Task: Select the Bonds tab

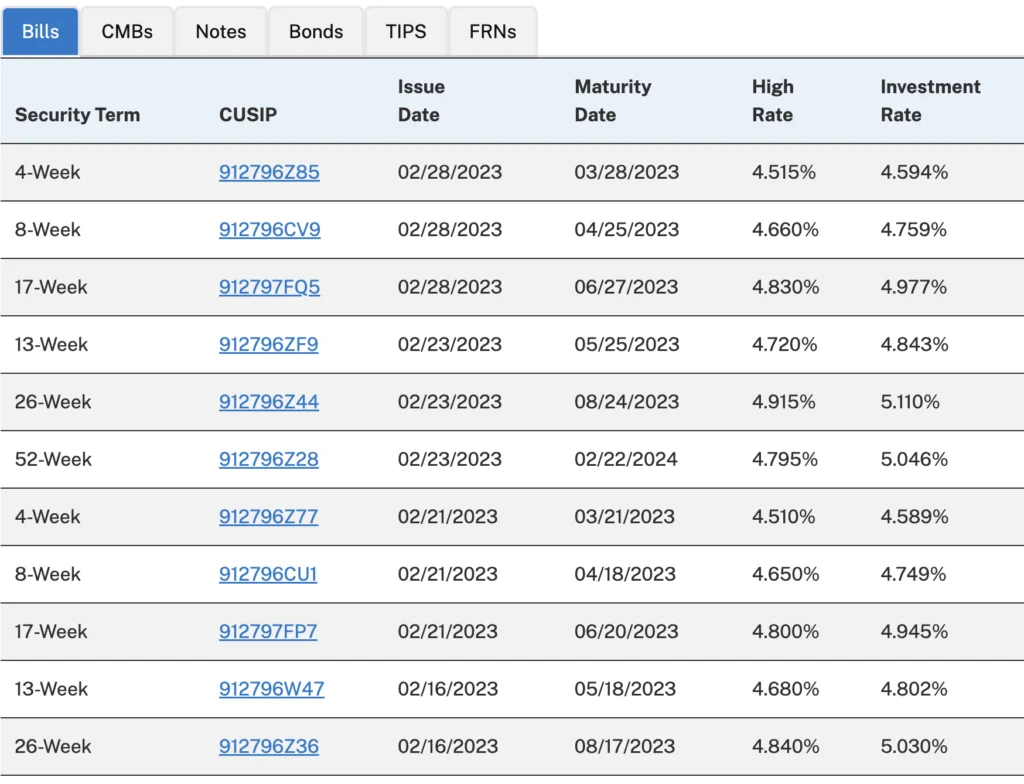Action: [x=315, y=31]
